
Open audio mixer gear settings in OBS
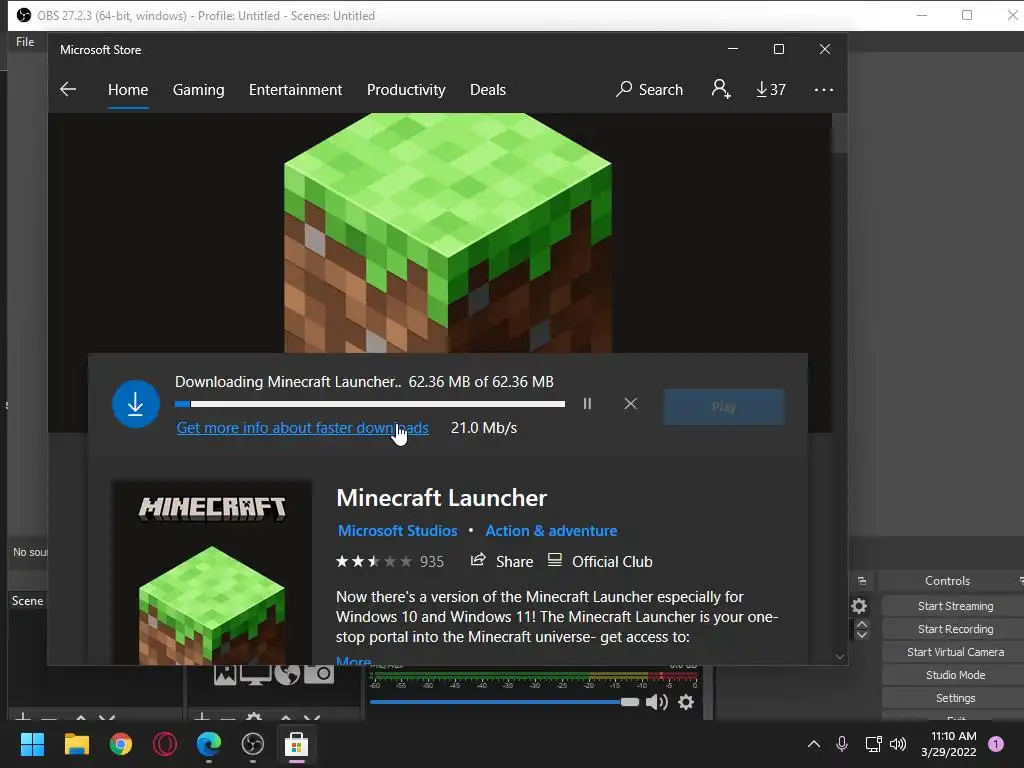[x=686, y=702]
